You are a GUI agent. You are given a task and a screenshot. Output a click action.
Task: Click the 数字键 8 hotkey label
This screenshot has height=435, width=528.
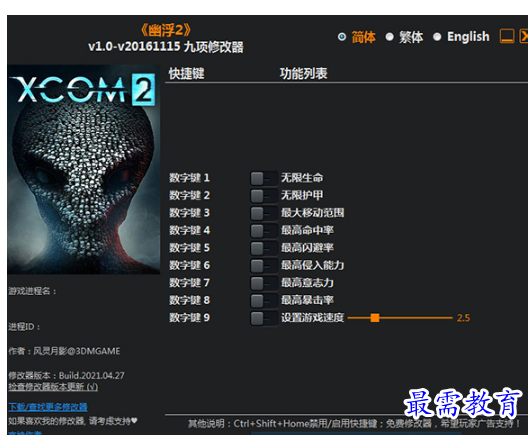click(x=190, y=300)
